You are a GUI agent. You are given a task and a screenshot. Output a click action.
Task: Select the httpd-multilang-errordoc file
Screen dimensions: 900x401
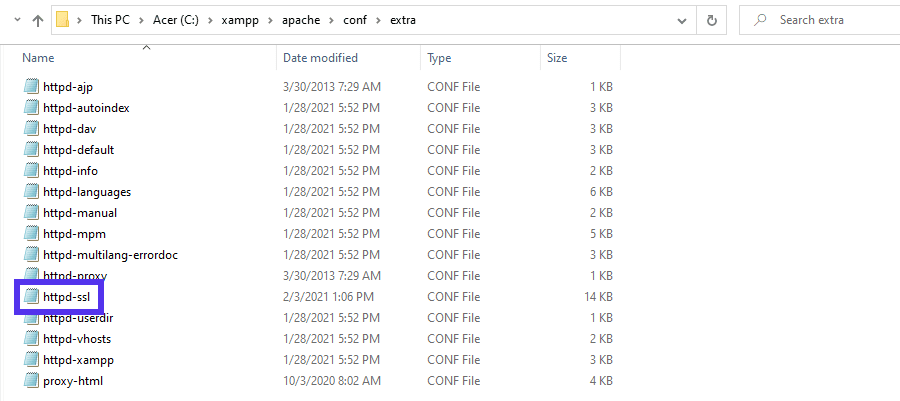click(x=110, y=255)
